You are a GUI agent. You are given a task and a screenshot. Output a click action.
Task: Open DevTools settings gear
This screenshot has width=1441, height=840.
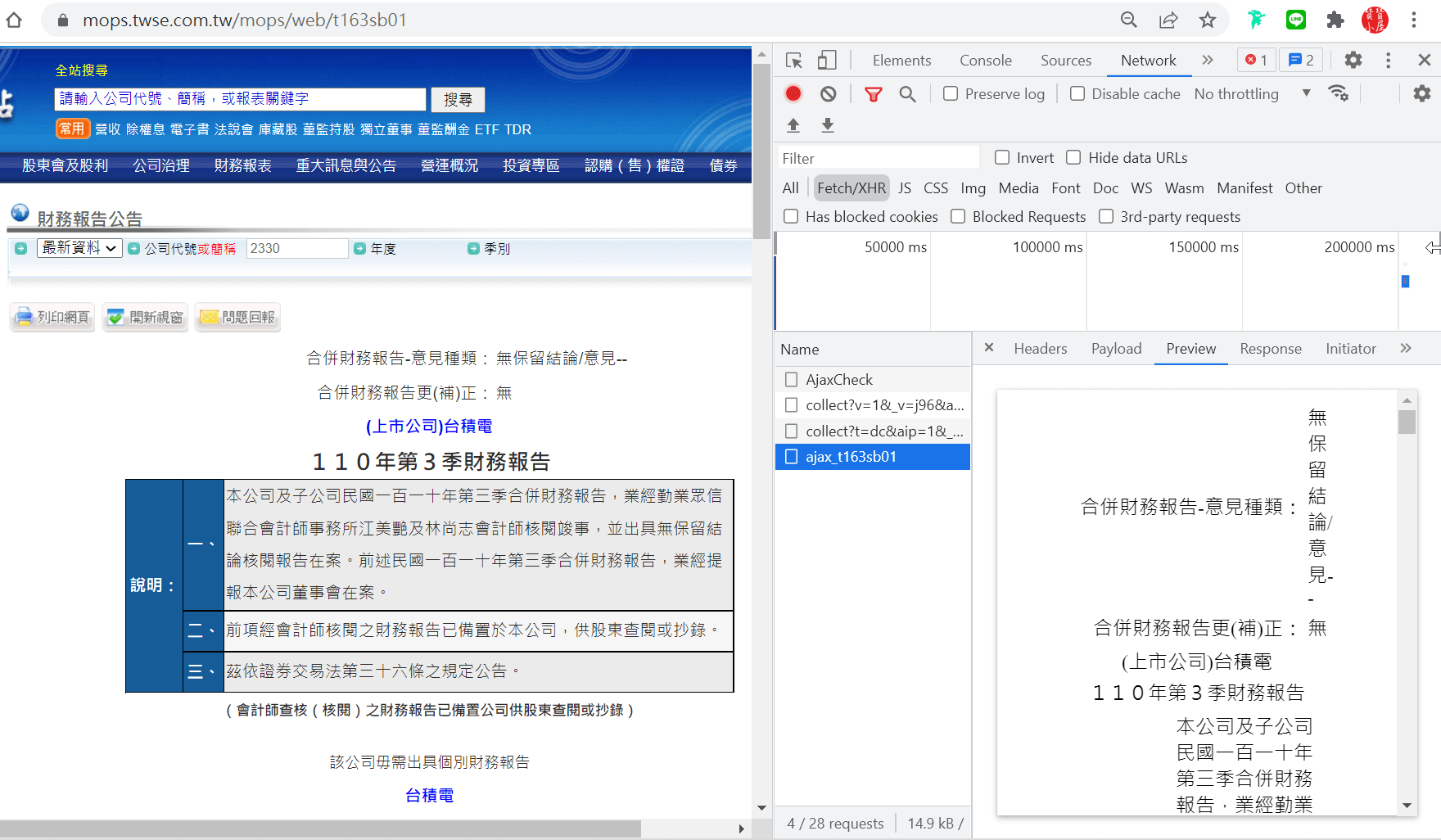tap(1353, 60)
